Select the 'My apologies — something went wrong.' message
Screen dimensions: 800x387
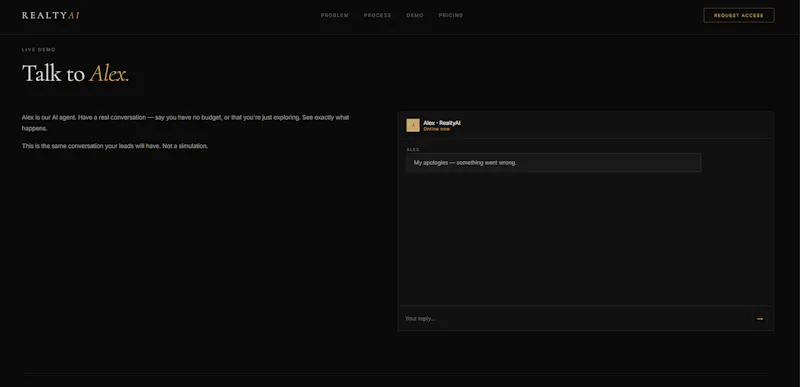(553, 163)
